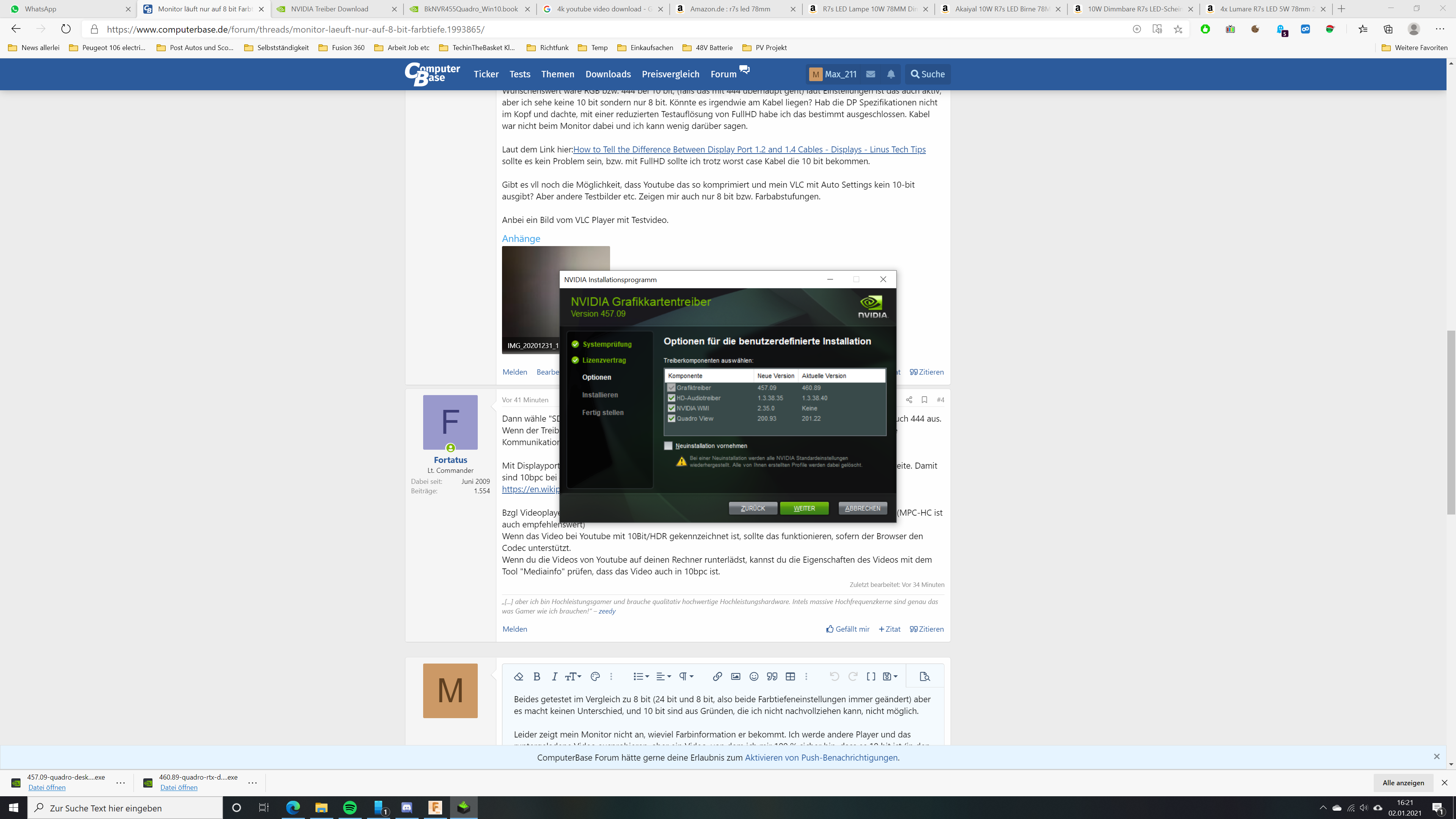Screen dimensions: 1456x819
Task: Click the preview icon in the editor
Action: coord(925,676)
